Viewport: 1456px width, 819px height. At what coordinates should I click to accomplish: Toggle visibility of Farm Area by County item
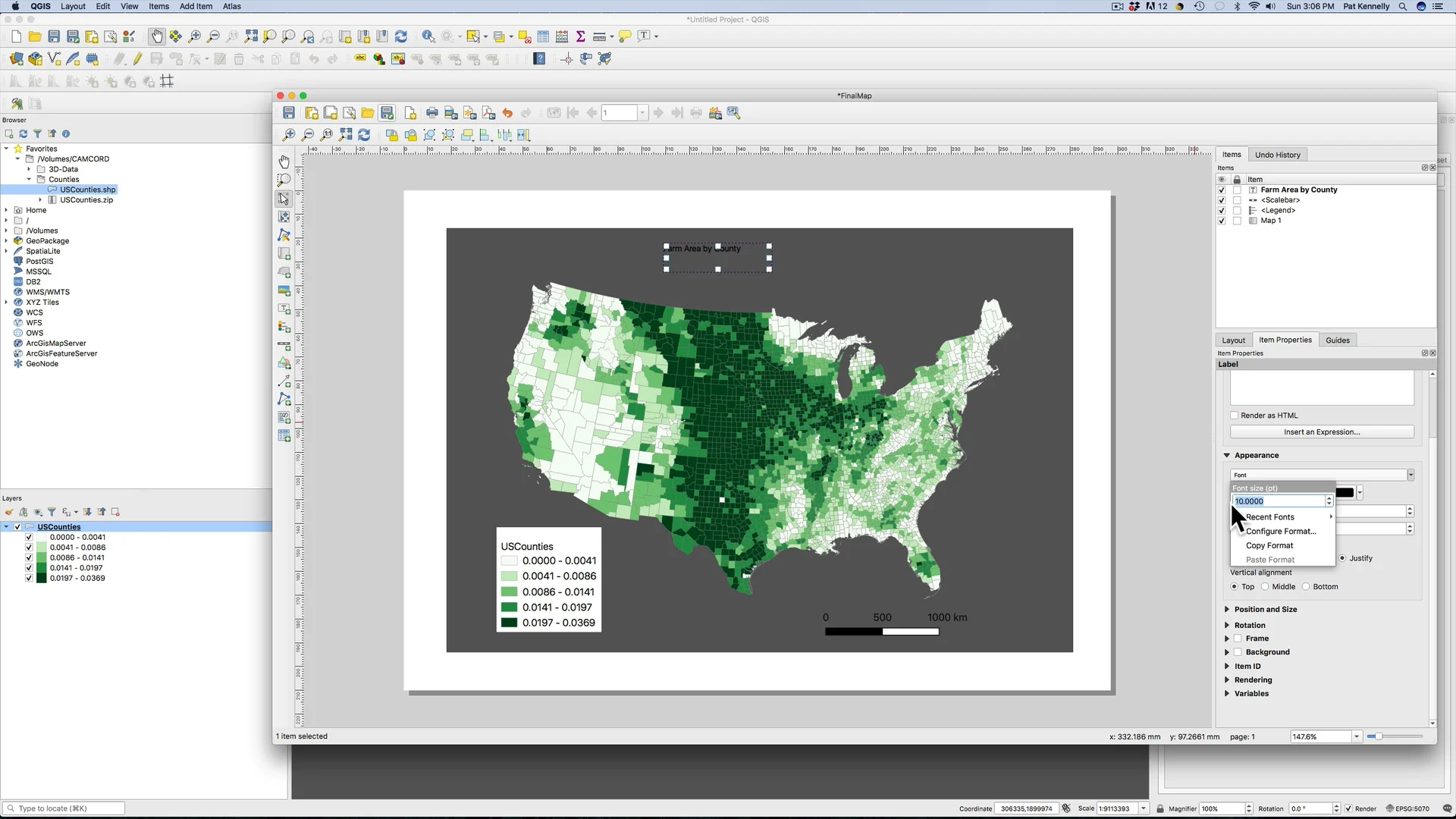click(x=1222, y=190)
